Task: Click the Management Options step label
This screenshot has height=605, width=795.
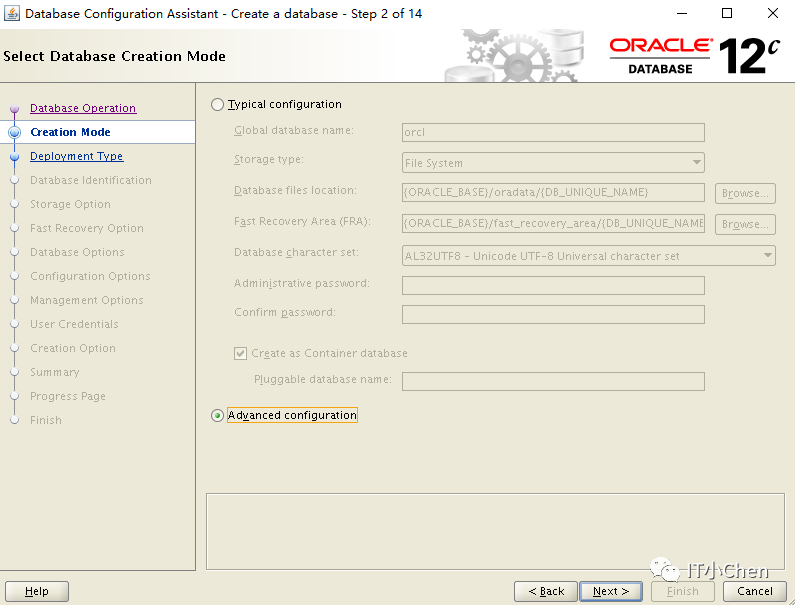Action: [x=87, y=300]
